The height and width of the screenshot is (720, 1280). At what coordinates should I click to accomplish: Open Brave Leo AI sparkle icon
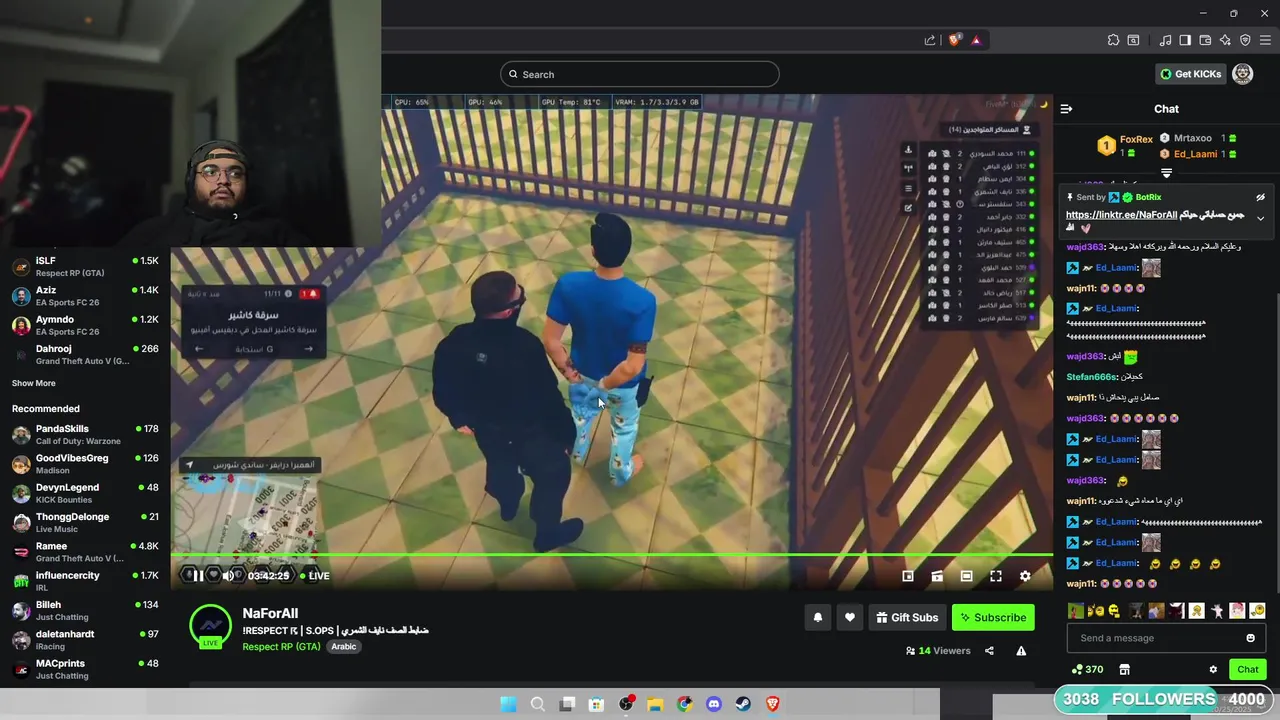pyautogui.click(x=1225, y=40)
